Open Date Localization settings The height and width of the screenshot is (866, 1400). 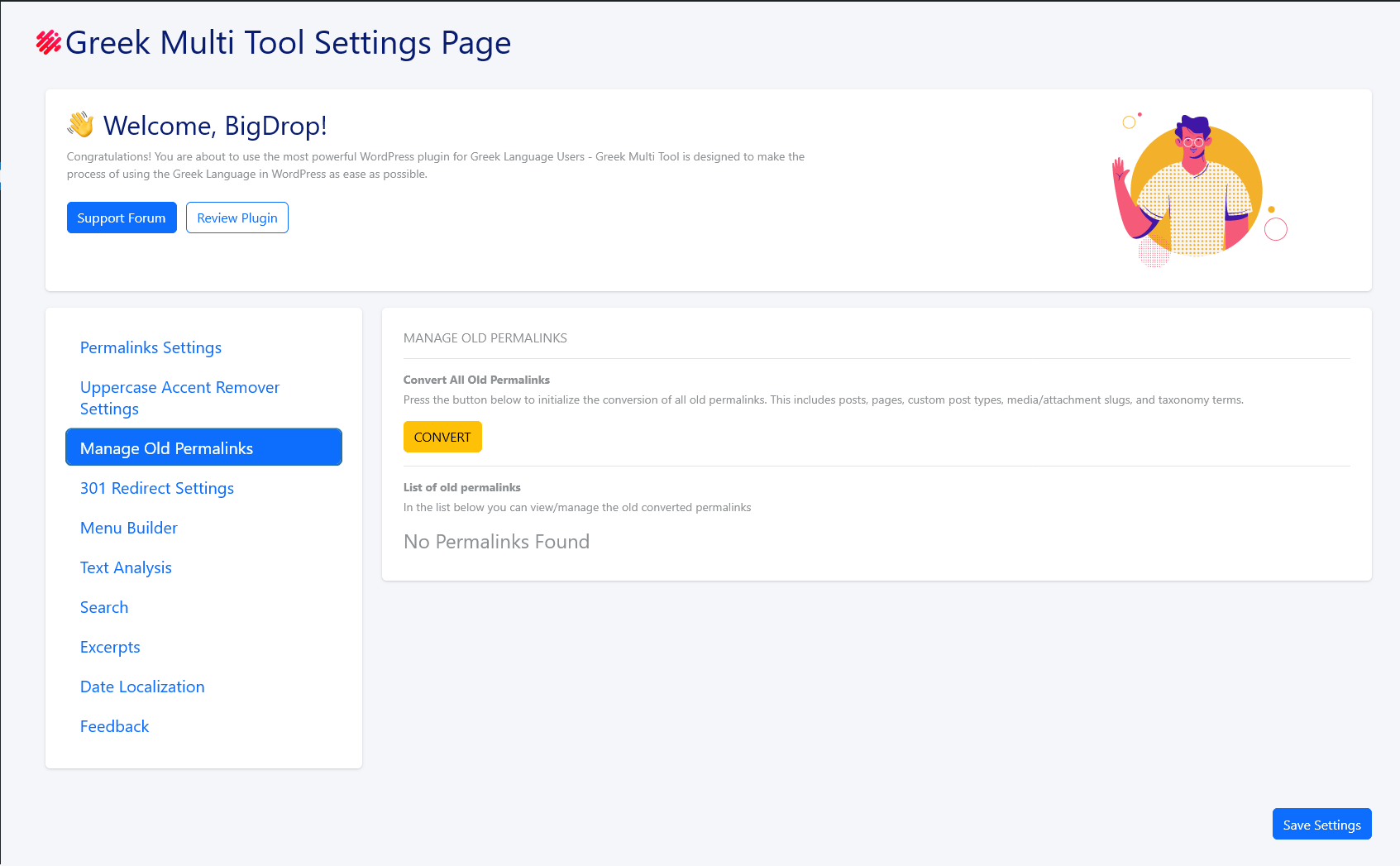tap(142, 687)
